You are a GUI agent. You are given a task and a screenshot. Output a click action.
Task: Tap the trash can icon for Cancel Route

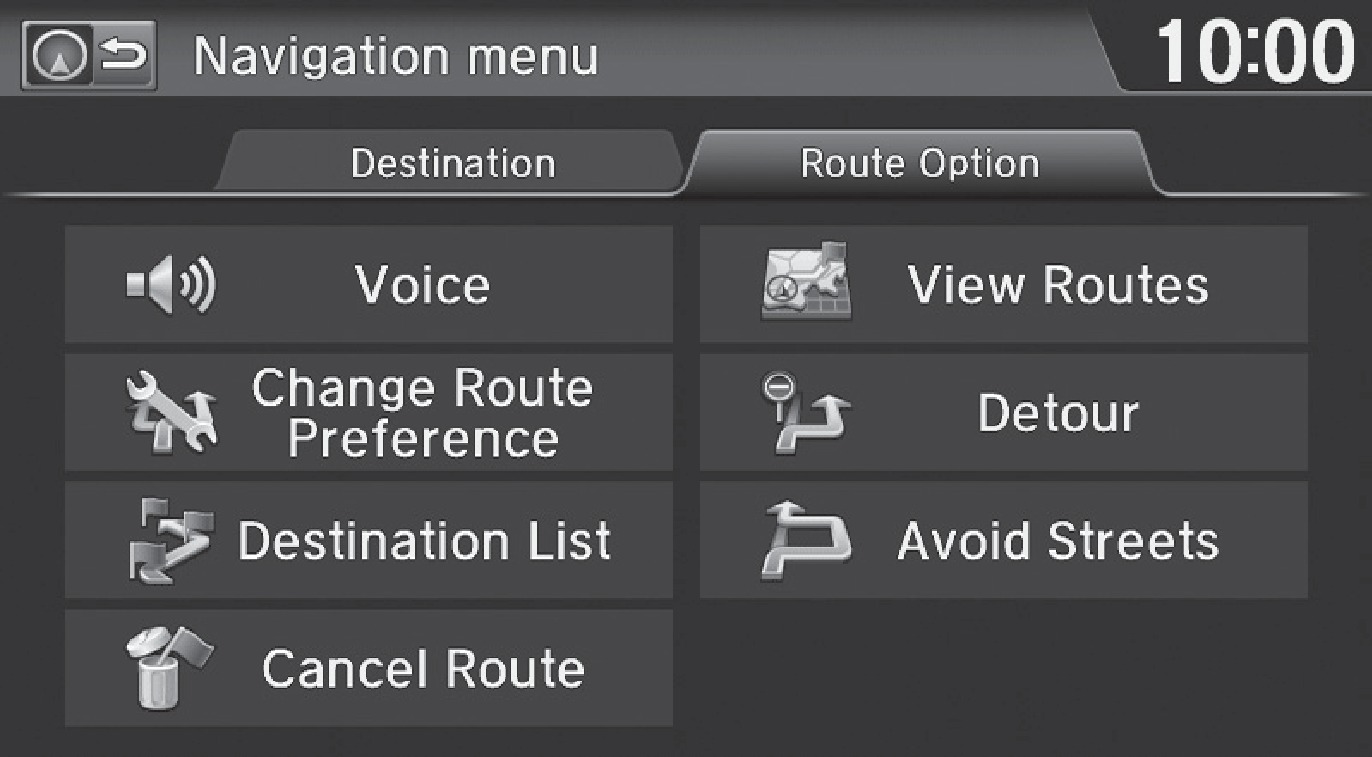tap(168, 668)
